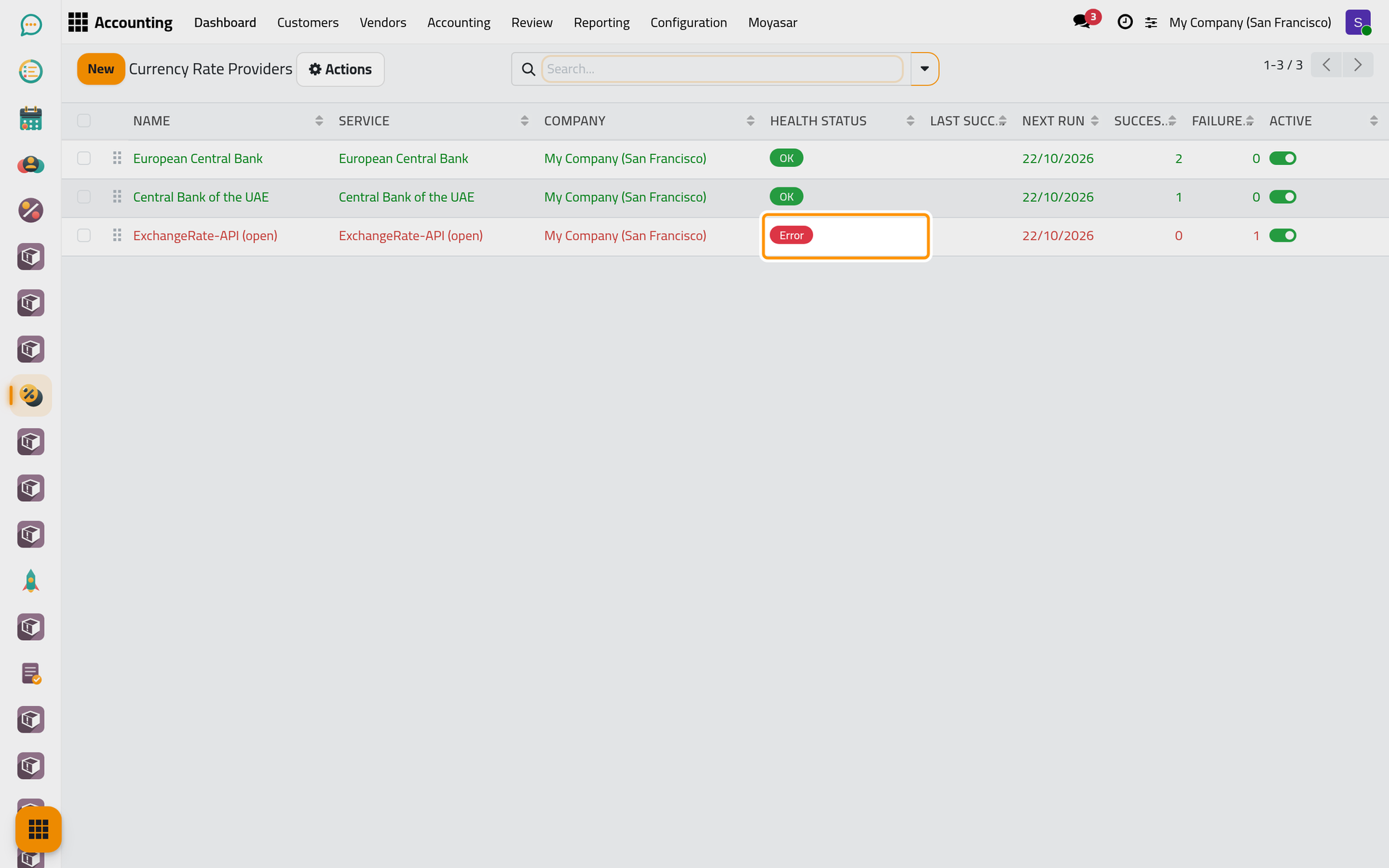Open the ExchangeRate-API (open) provider record

205,236
